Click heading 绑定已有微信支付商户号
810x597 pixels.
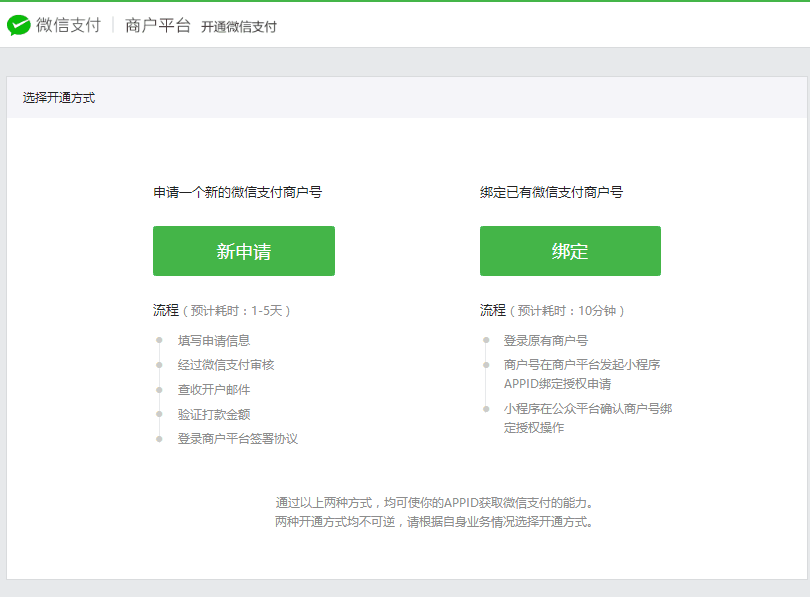[551, 192]
